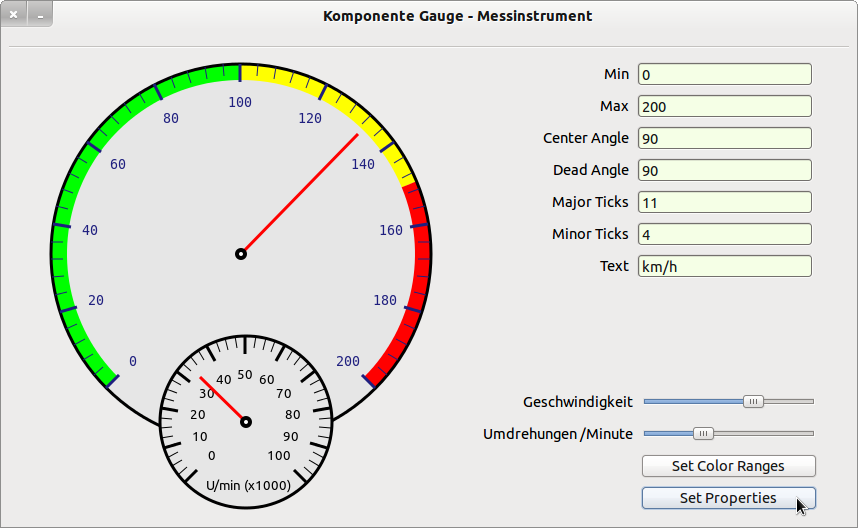Minimize the Komponente Gauge window
Screen dimensions: 858x528
[x=40, y=16]
